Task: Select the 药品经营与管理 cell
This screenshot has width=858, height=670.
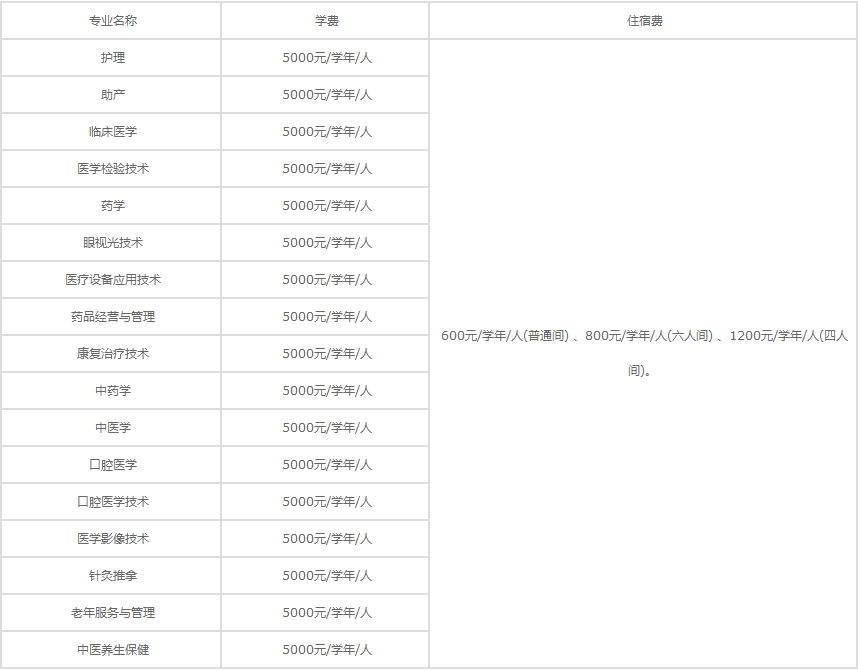Action: (110, 316)
